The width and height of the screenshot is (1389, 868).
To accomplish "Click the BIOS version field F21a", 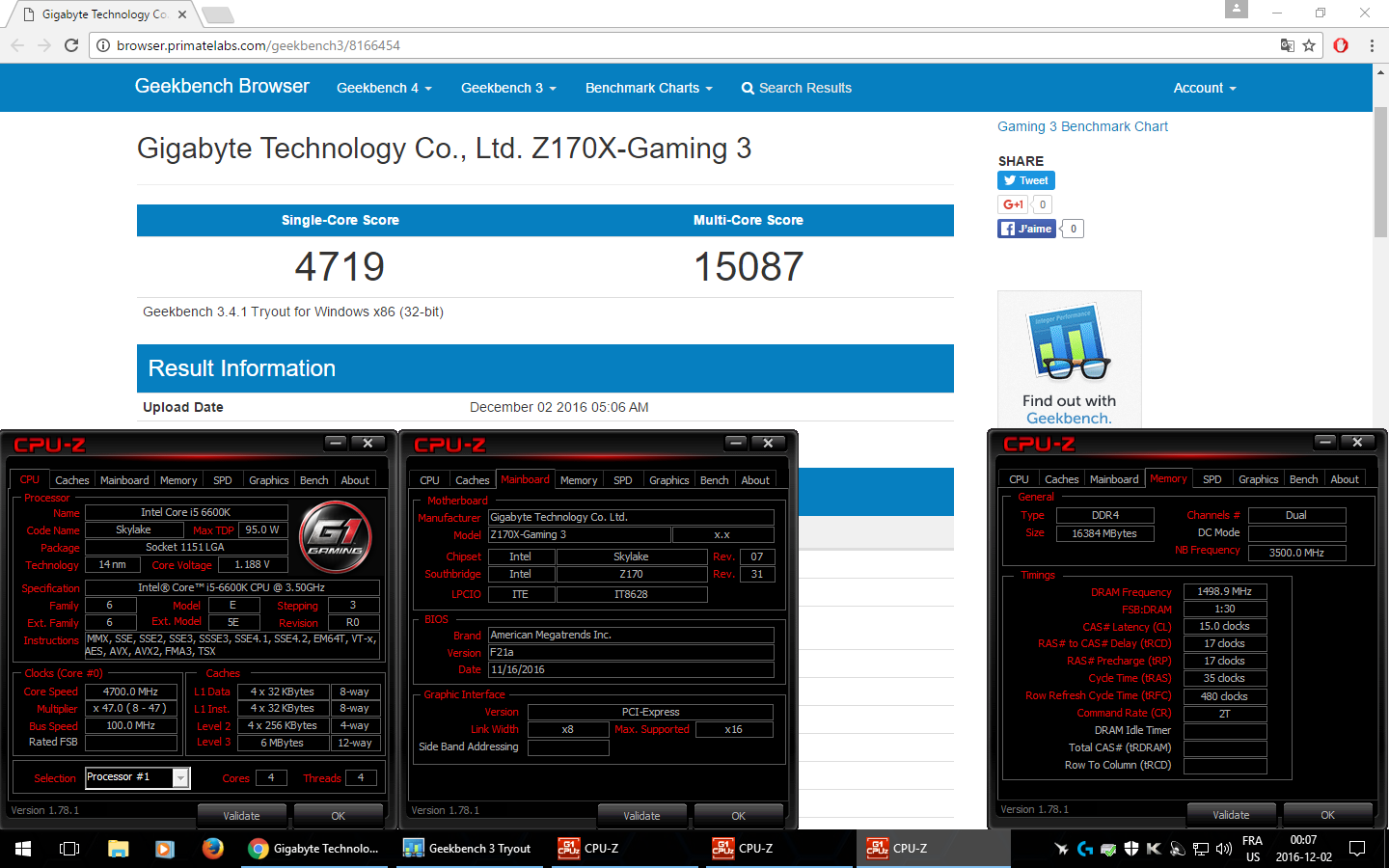I will 631,652.
